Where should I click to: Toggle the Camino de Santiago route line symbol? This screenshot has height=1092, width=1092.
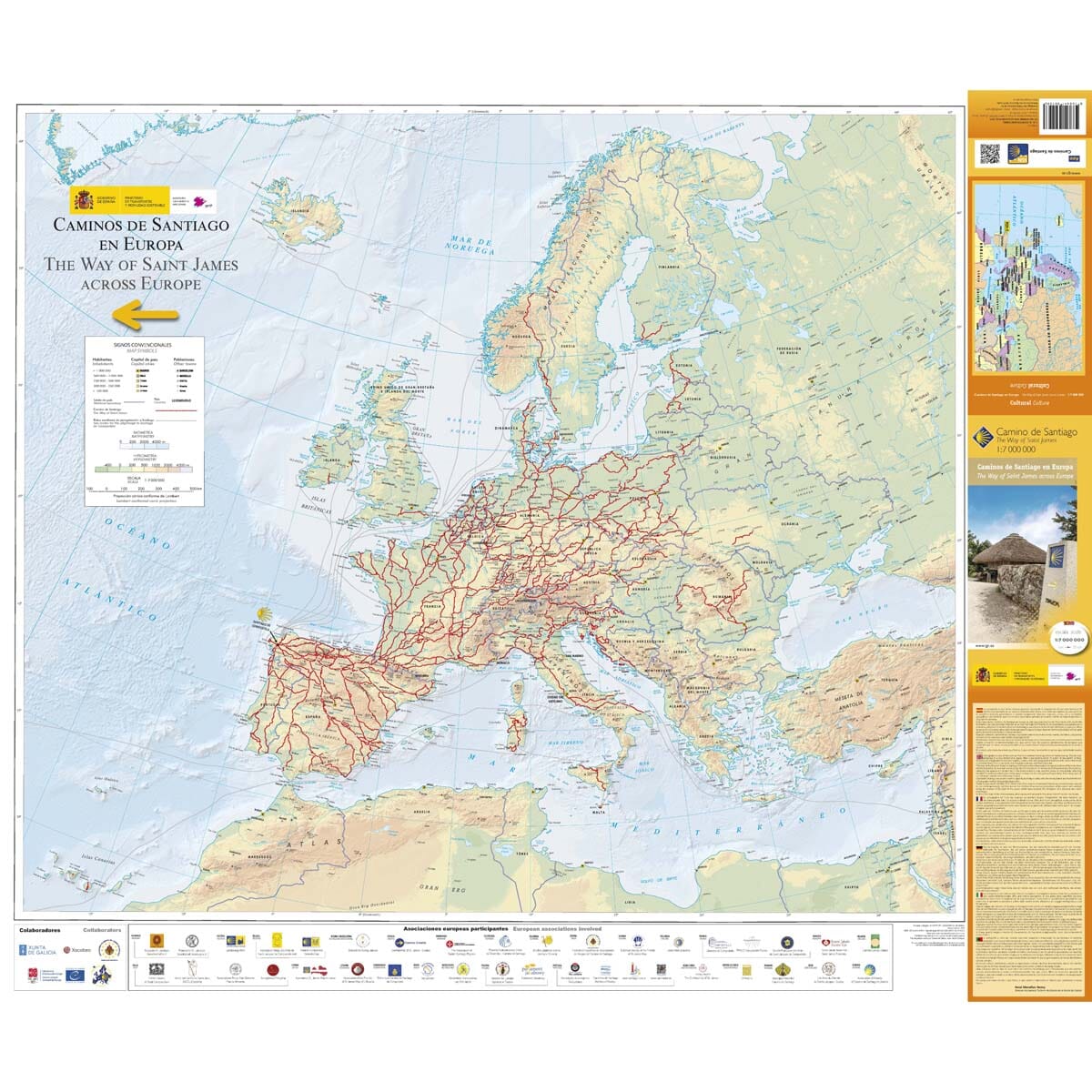[x=177, y=410]
